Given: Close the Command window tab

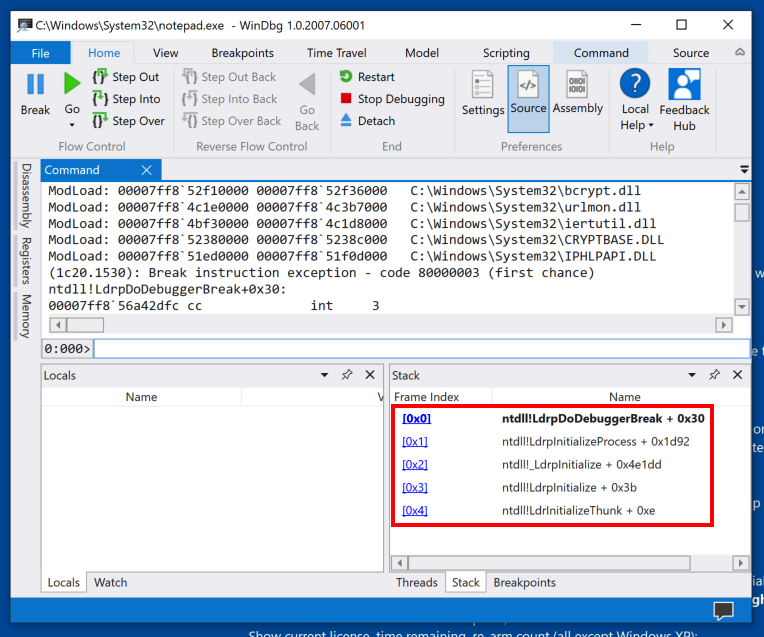Looking at the screenshot, I should click(146, 170).
